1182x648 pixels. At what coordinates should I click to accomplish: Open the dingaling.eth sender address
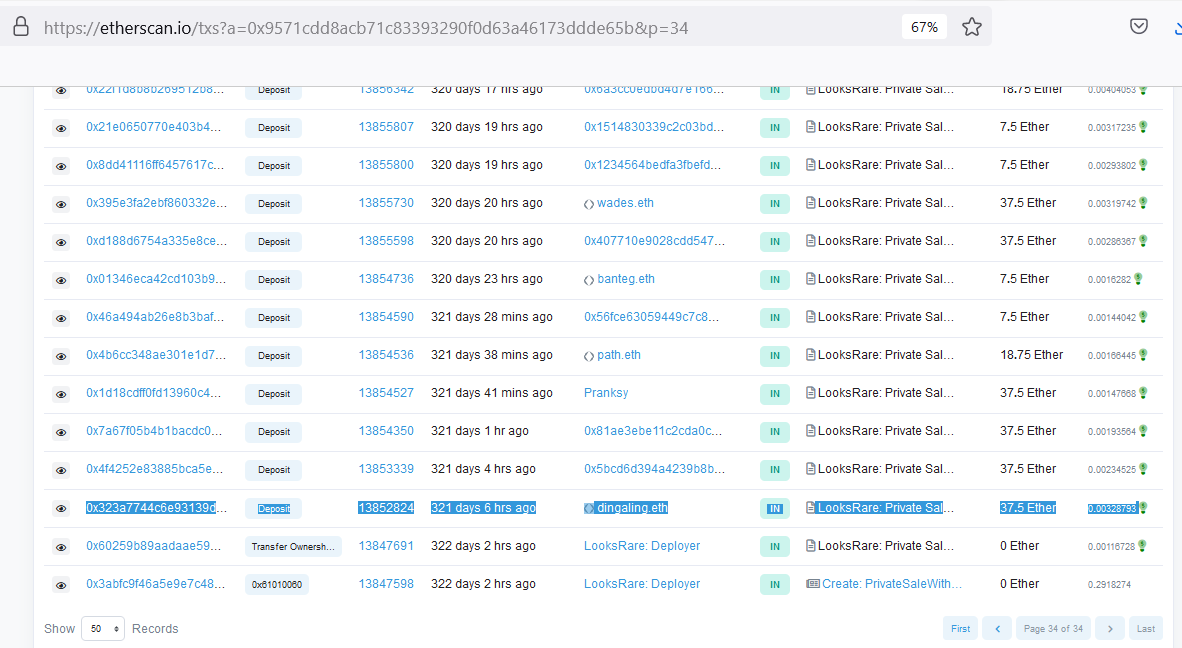[632, 508]
